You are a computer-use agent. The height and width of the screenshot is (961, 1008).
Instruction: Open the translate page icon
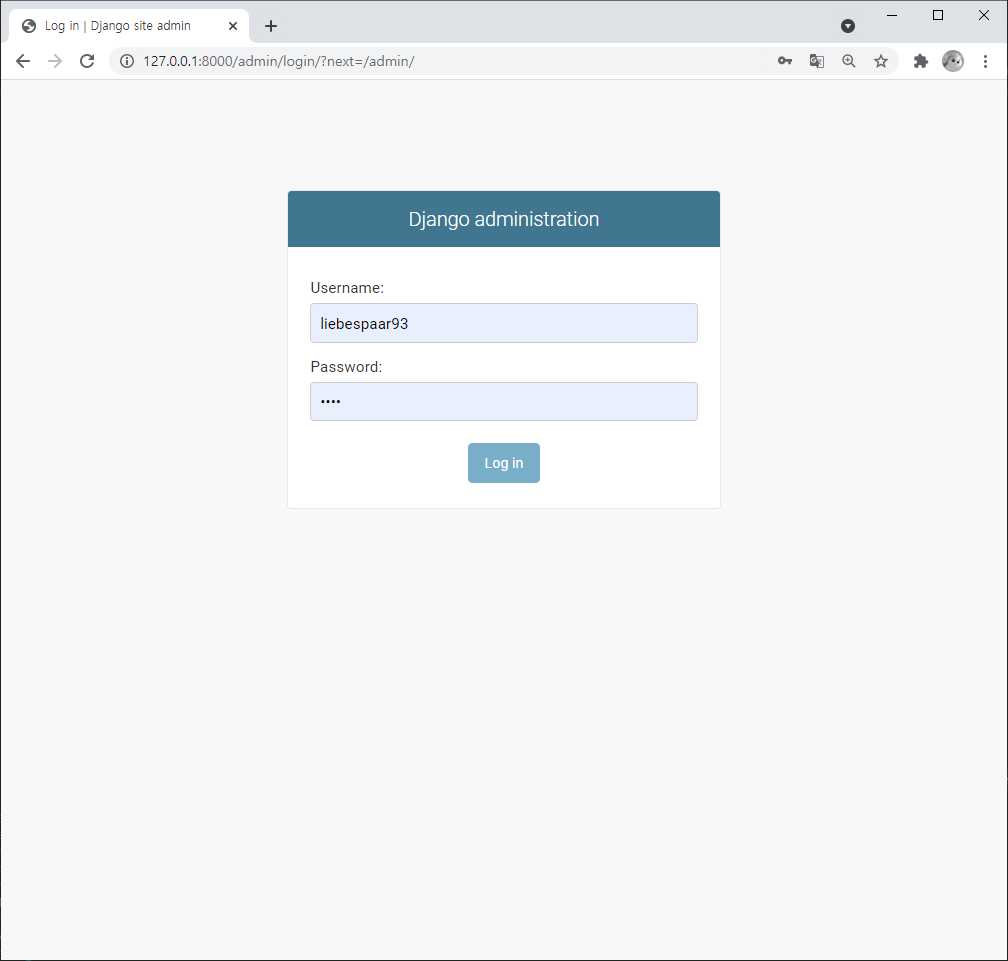click(x=817, y=61)
